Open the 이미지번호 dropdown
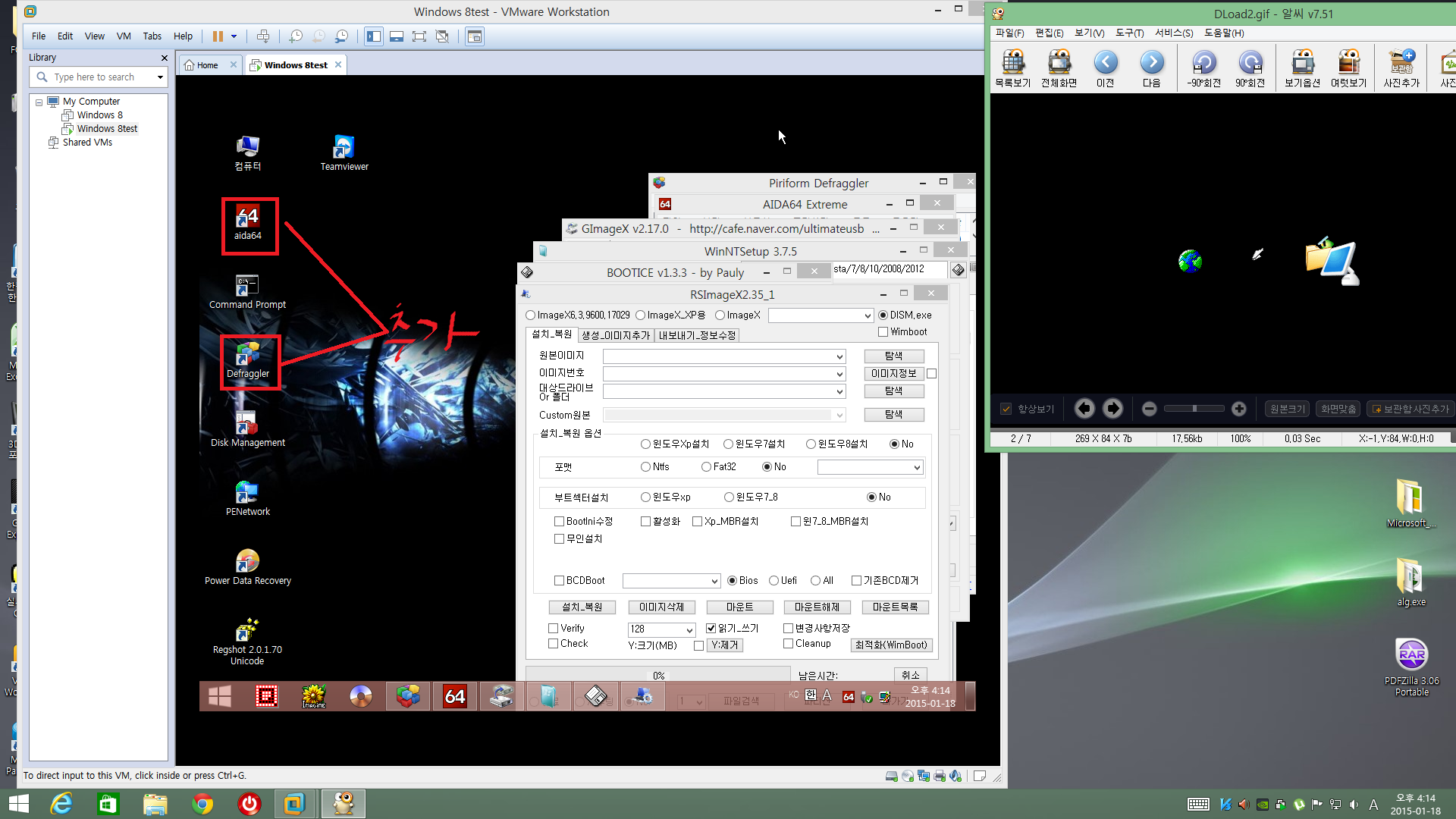 point(839,374)
